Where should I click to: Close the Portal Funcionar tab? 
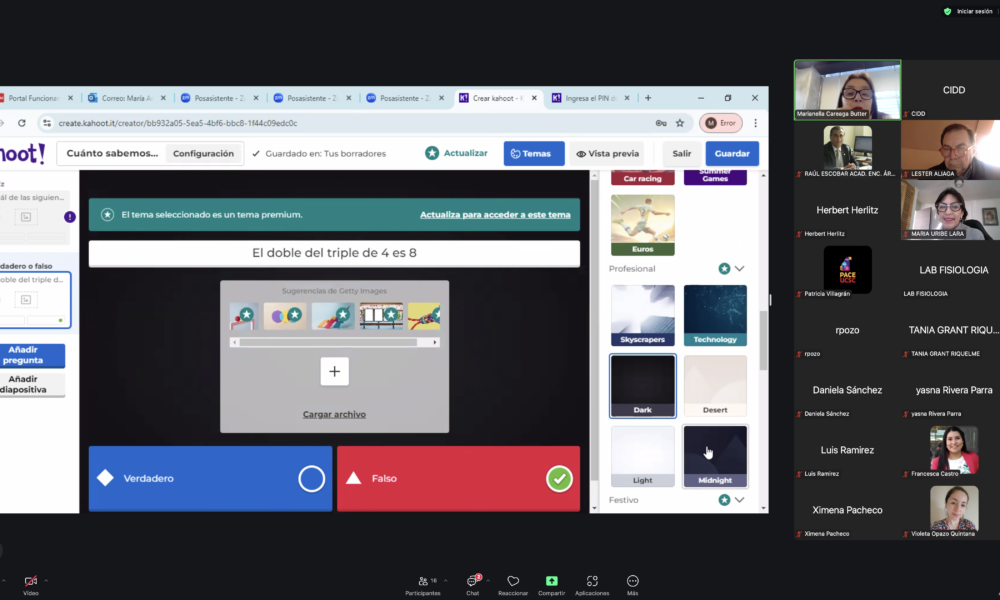click(70, 98)
